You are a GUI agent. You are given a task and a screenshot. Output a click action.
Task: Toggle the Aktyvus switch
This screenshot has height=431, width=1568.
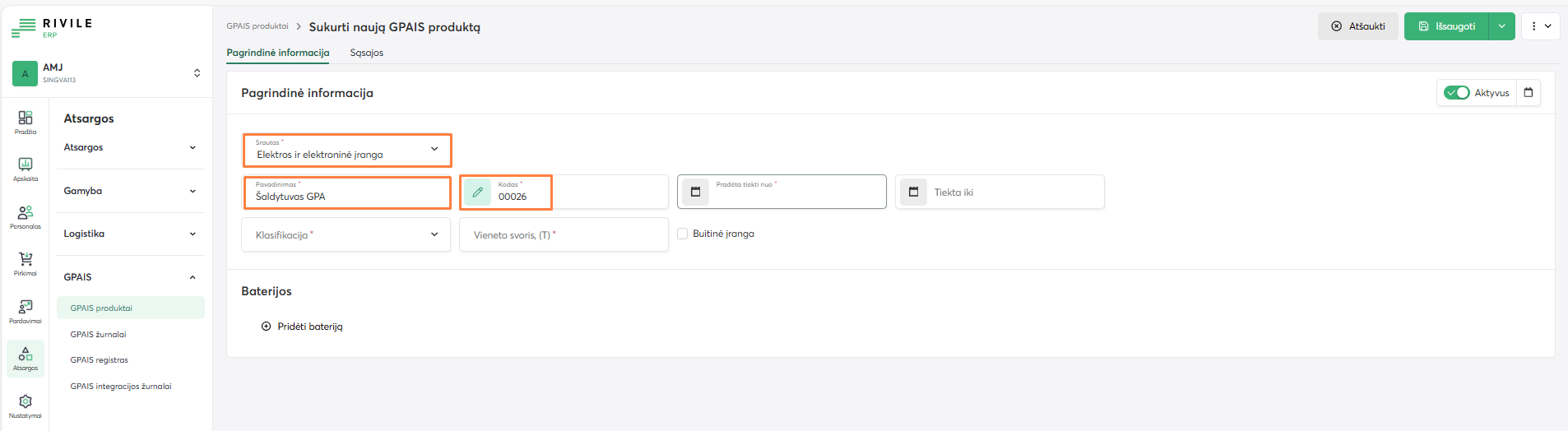(1456, 93)
